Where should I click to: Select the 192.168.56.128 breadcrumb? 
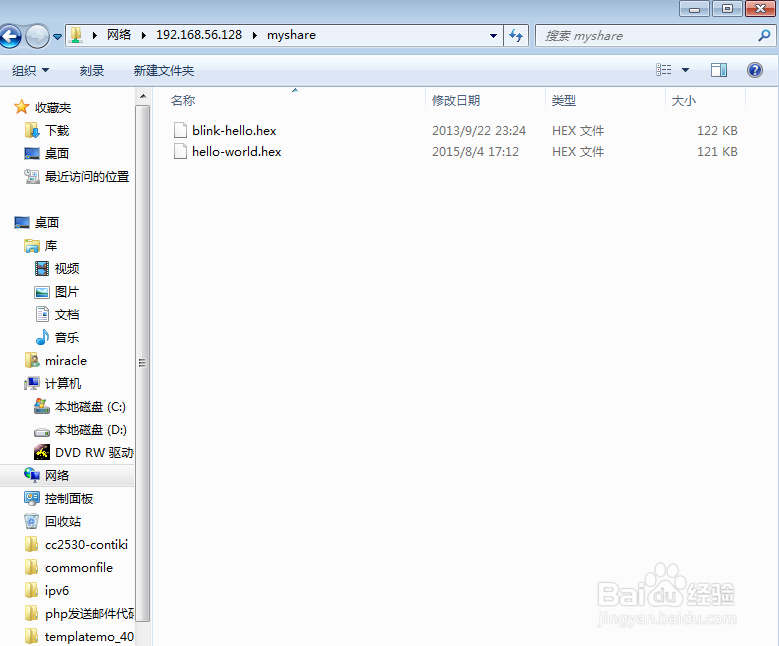199,35
